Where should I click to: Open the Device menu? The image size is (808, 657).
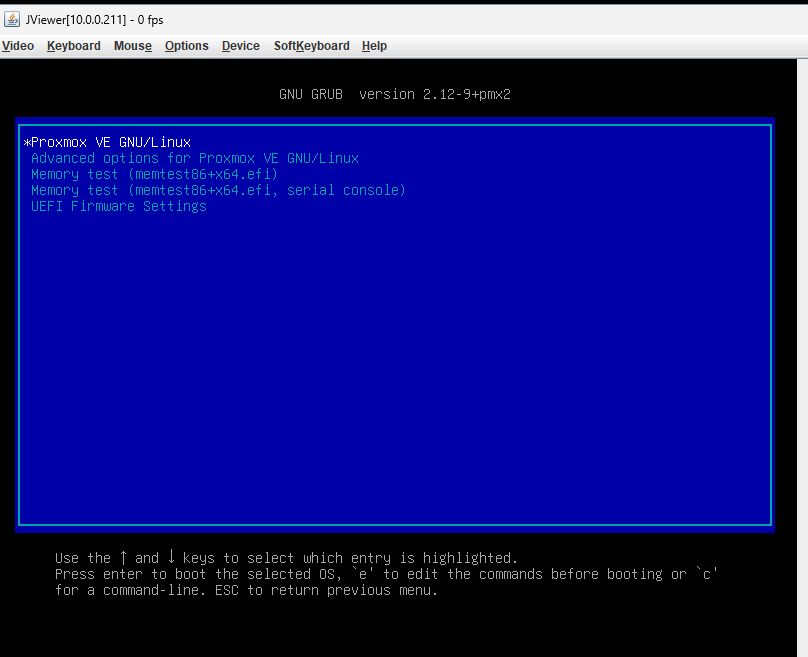pyautogui.click(x=241, y=46)
